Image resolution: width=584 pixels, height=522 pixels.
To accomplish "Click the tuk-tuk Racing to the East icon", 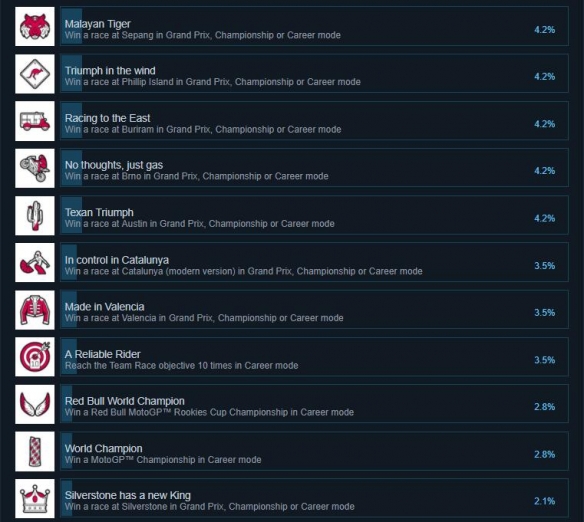I will tap(35, 121).
